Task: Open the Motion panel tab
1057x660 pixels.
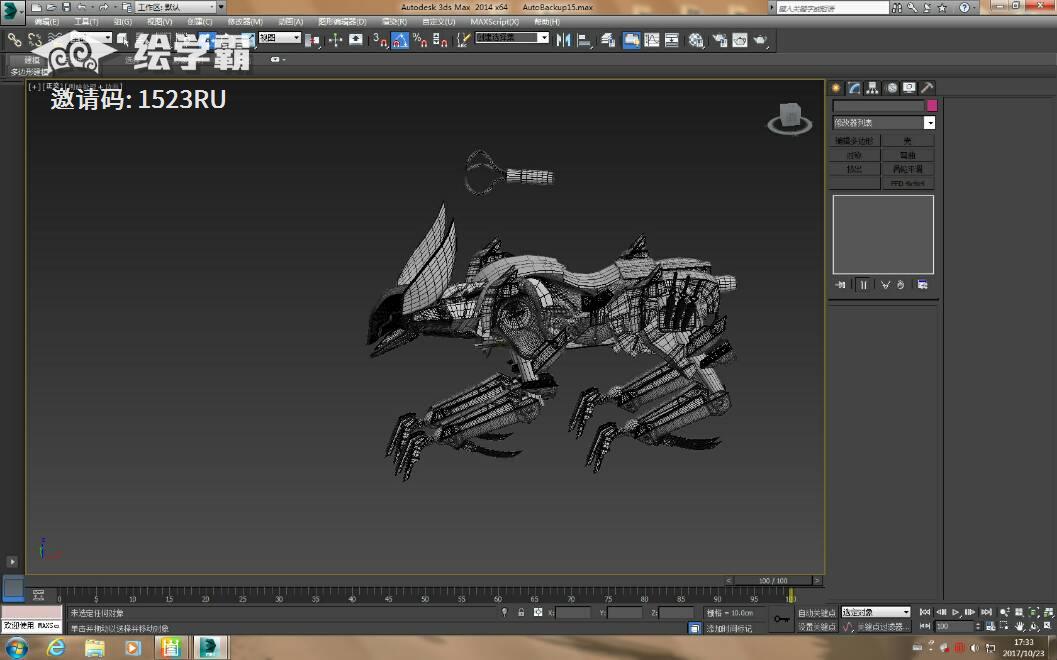Action: pos(891,88)
